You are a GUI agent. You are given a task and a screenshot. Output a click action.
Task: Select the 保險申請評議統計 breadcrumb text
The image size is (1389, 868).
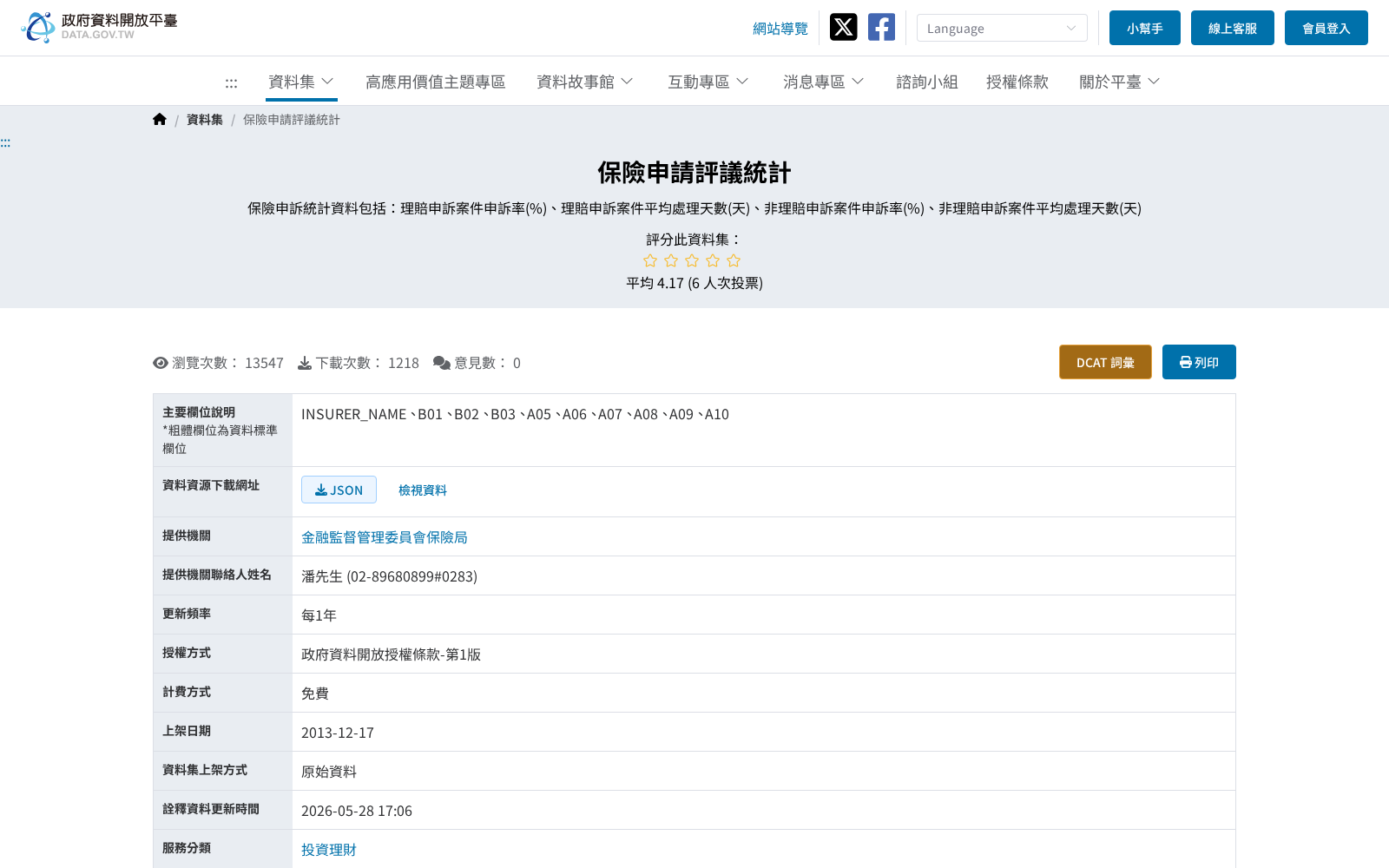292,120
